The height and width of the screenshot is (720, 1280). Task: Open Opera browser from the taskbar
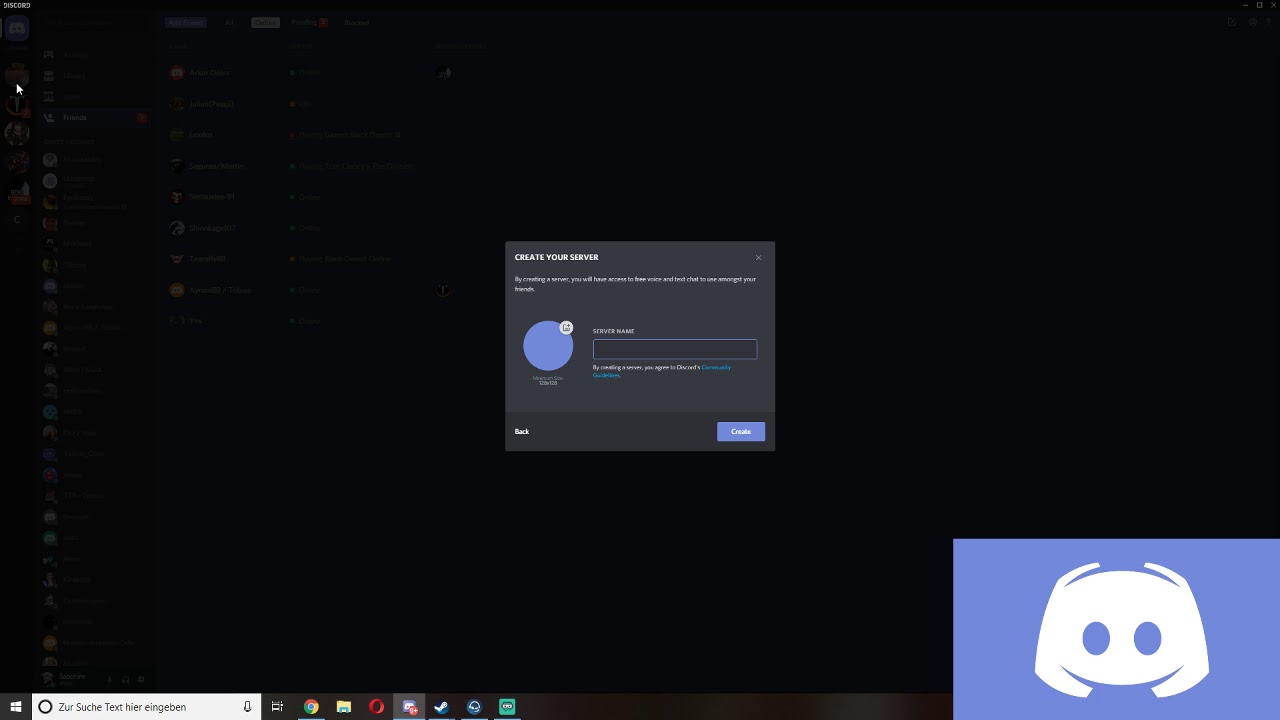(x=376, y=707)
